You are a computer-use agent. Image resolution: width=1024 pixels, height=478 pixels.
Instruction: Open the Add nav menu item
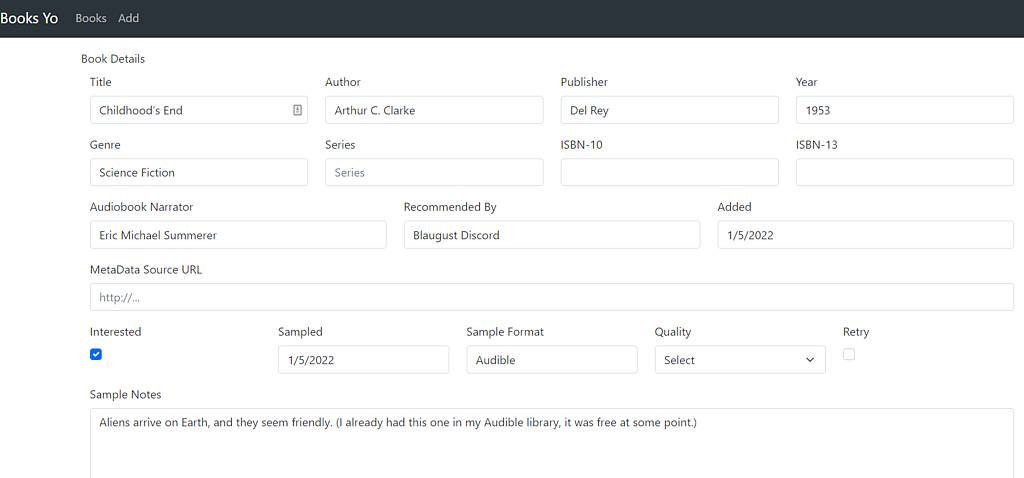coord(129,18)
